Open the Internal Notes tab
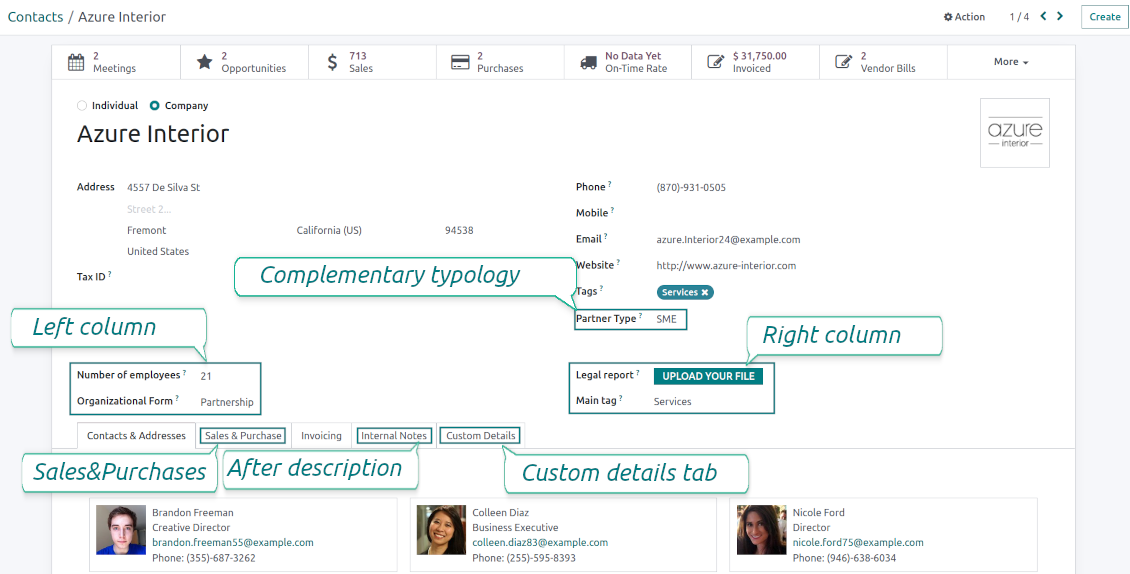Image resolution: width=1130 pixels, height=574 pixels. tap(394, 436)
